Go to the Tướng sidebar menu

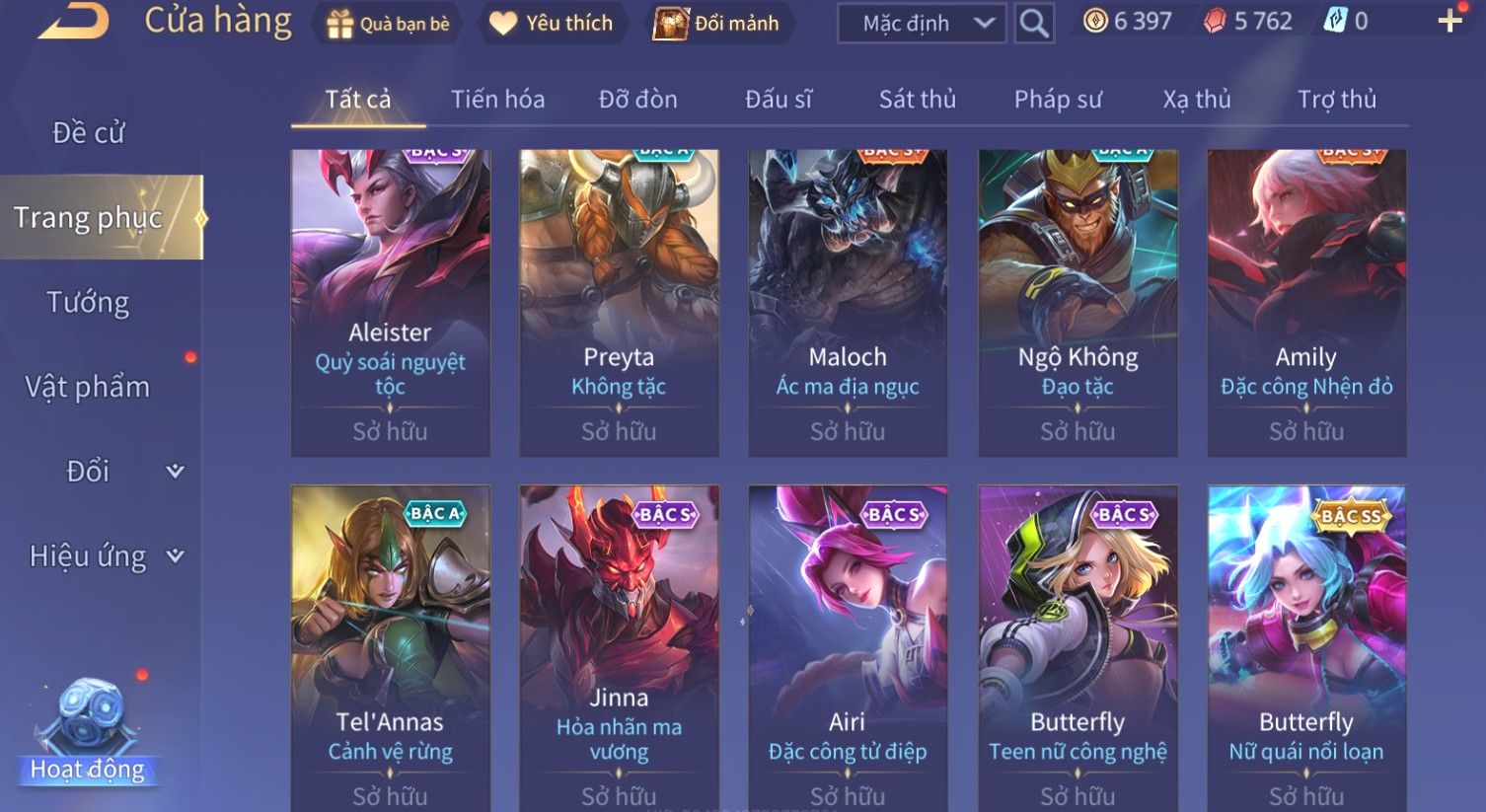88,302
